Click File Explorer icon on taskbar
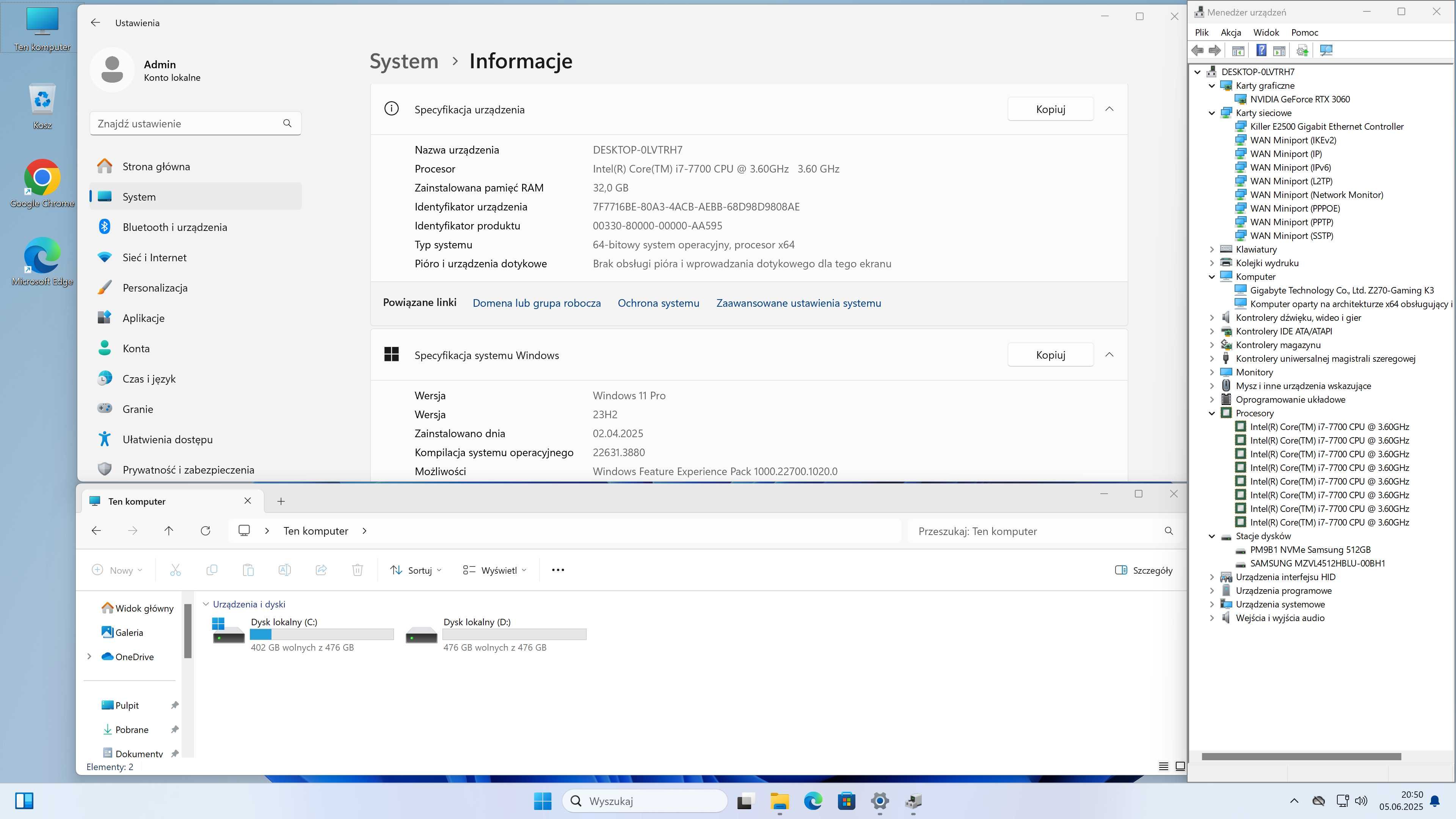1456x819 pixels. click(x=780, y=801)
